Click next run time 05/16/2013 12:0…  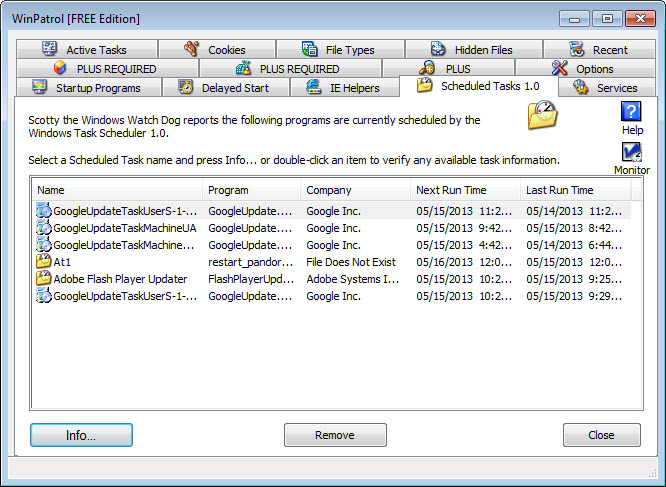click(x=464, y=262)
